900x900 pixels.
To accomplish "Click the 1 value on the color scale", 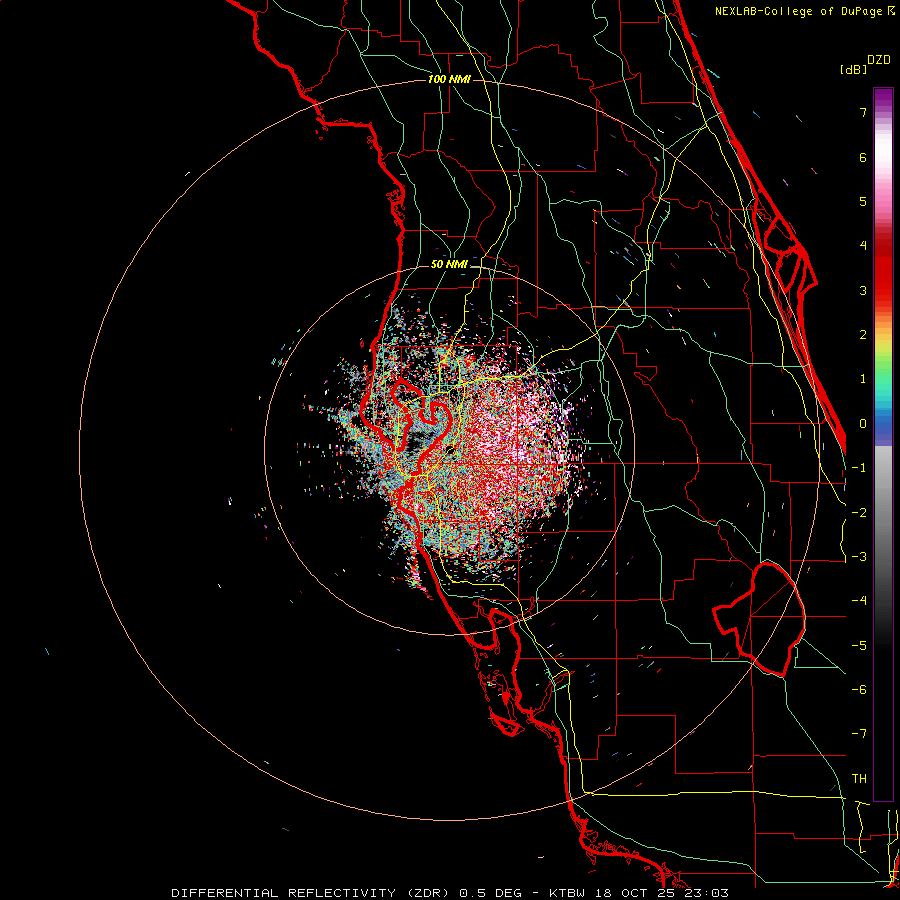I will click(863, 379).
